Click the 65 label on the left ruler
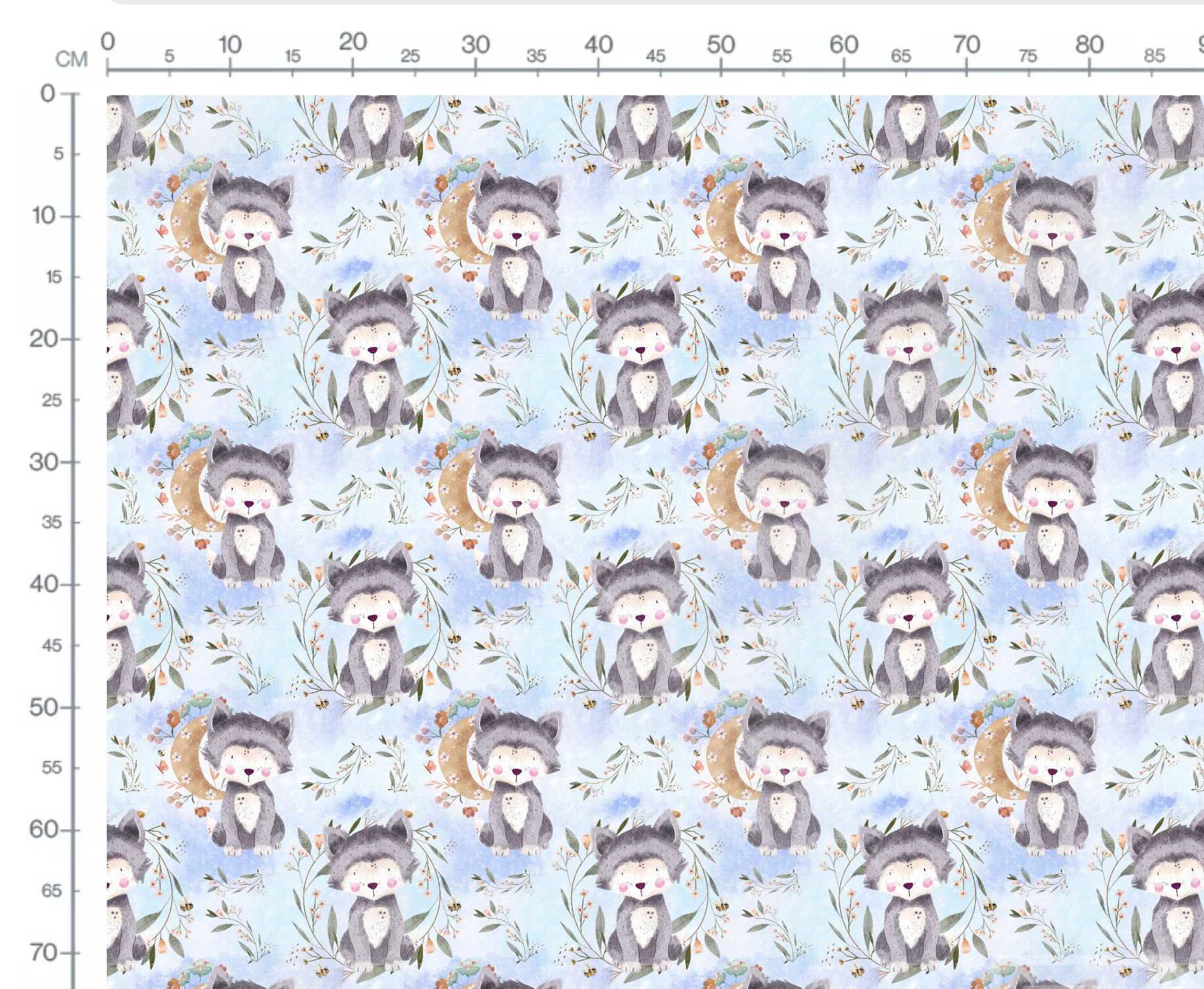The width and height of the screenshot is (1204, 989). (52, 891)
